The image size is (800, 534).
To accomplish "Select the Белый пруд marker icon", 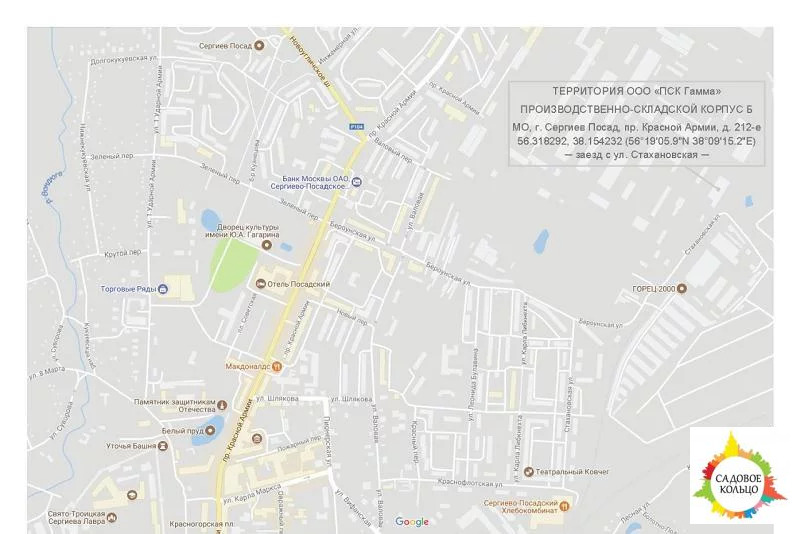I will [x=210, y=430].
